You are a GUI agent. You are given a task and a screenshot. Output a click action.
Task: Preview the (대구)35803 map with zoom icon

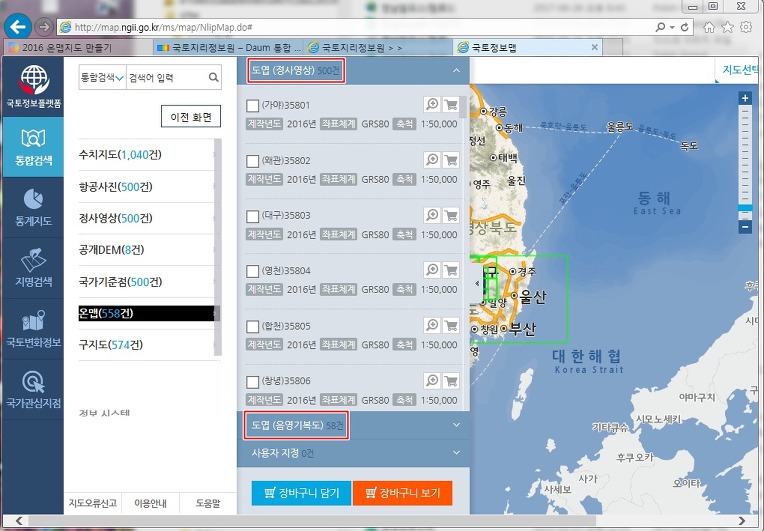tap(432, 215)
